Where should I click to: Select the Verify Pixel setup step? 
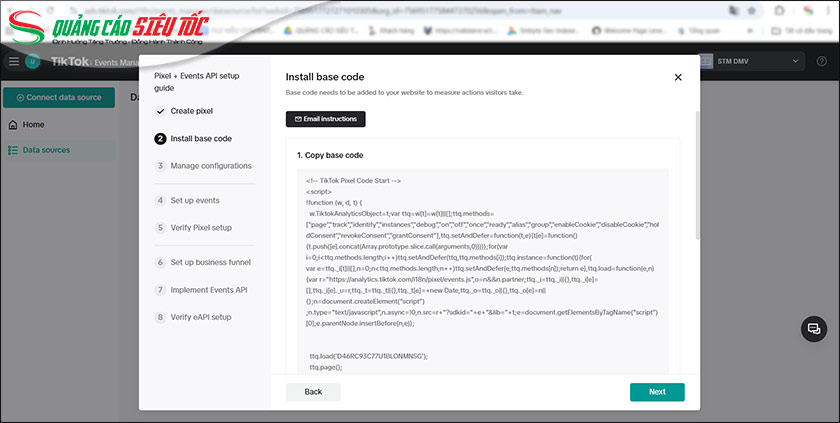[200, 228]
